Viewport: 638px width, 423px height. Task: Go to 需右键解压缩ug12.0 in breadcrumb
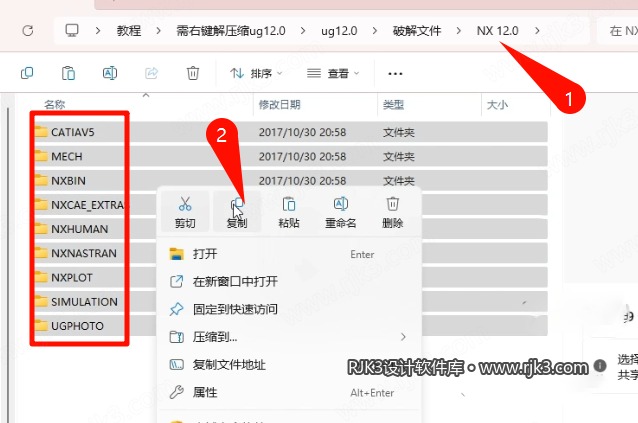coord(231,31)
